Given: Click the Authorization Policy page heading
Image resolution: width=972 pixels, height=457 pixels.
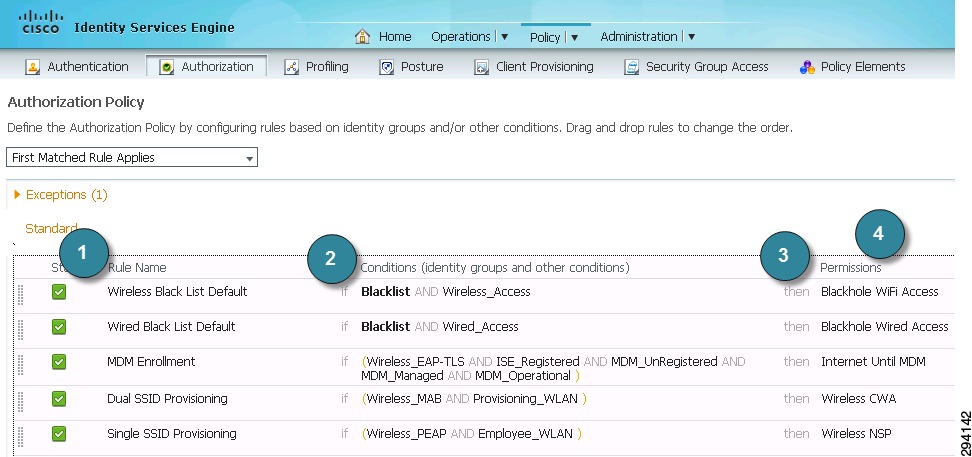Looking at the screenshot, I should 76,102.
